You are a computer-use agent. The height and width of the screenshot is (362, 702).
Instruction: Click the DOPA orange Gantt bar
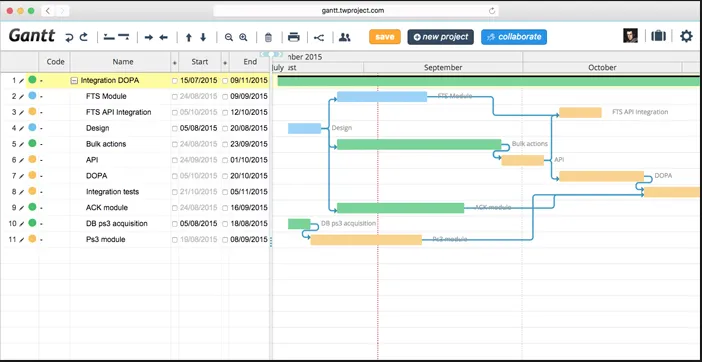602,176
